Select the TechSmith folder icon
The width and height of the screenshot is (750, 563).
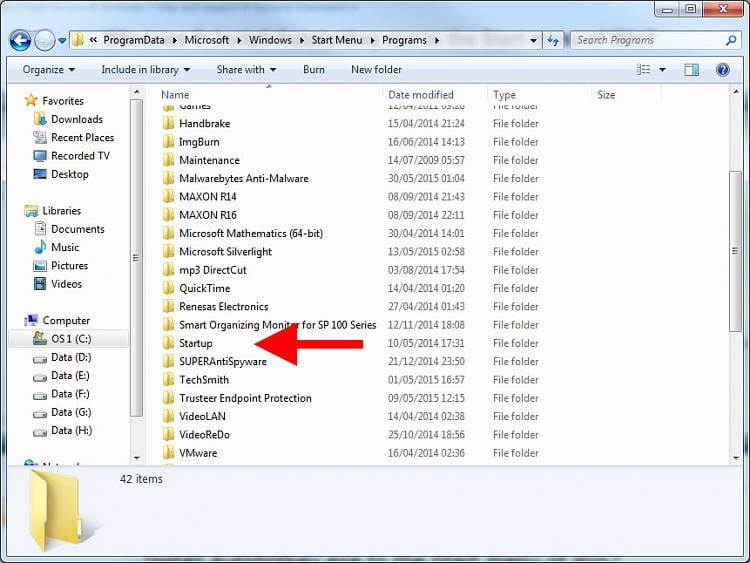pos(168,380)
